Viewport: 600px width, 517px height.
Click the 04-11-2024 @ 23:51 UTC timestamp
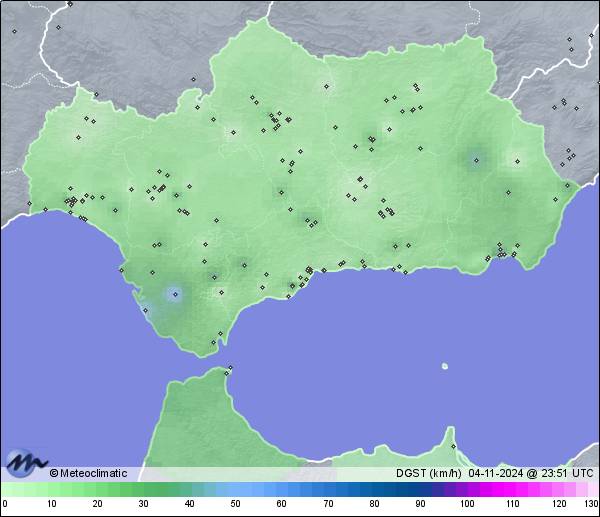click(531, 473)
